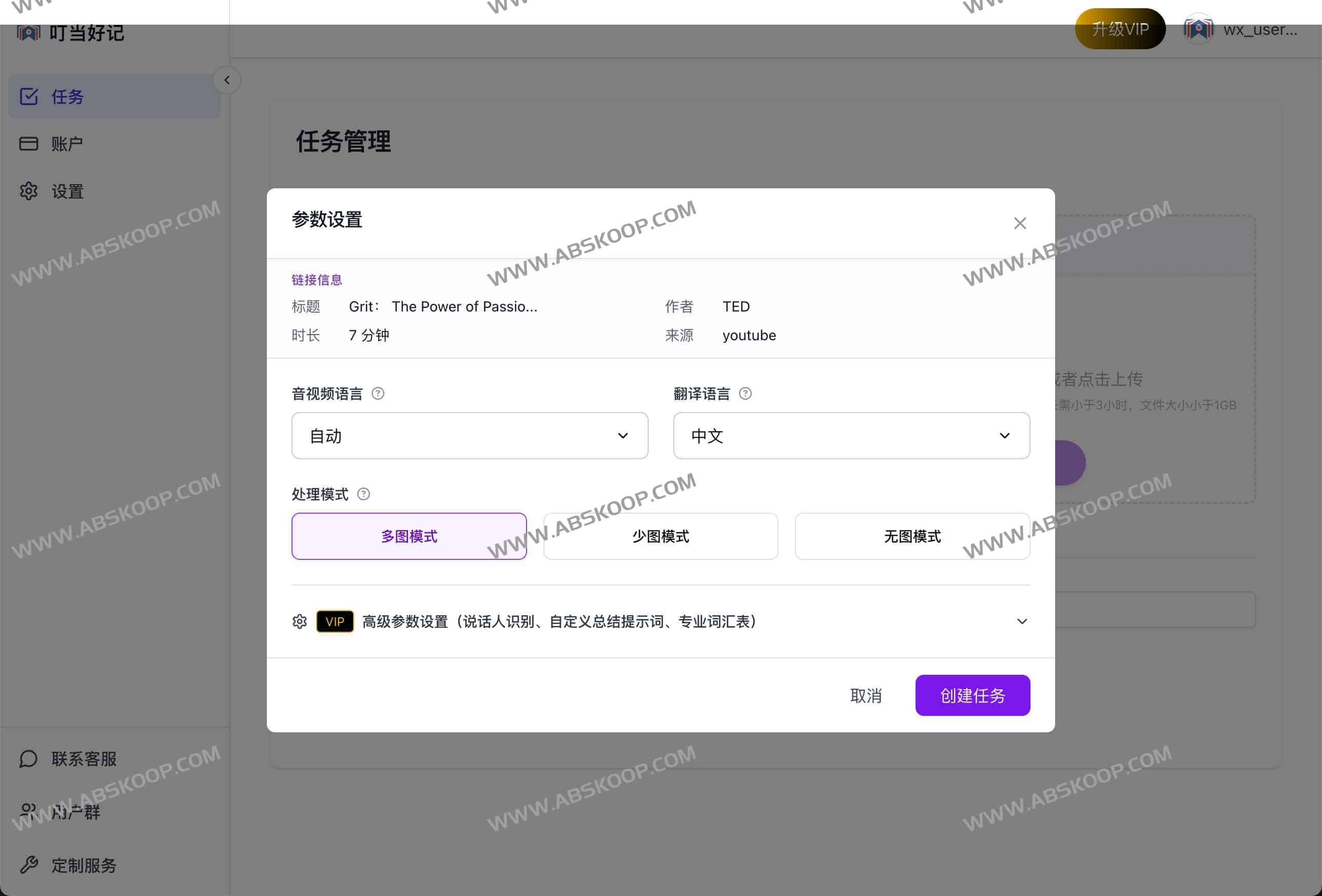Open the 音视频语言 自动 dropdown
The width and height of the screenshot is (1322, 896).
tap(469, 436)
